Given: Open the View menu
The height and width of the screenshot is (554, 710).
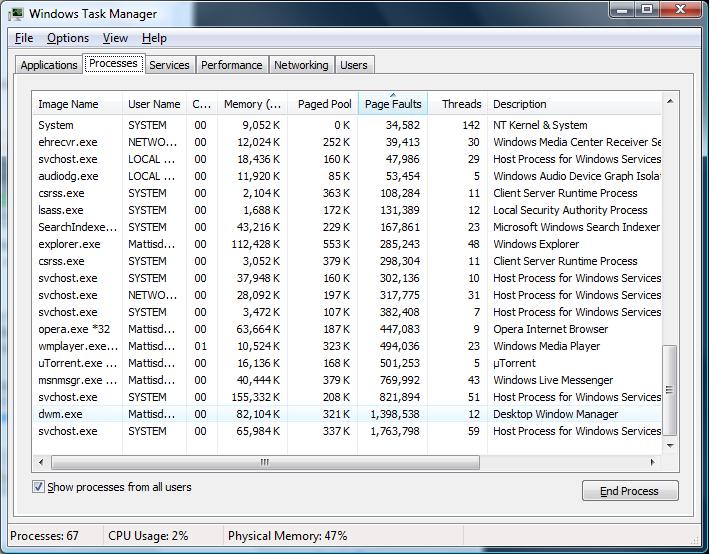Looking at the screenshot, I should [x=115, y=38].
